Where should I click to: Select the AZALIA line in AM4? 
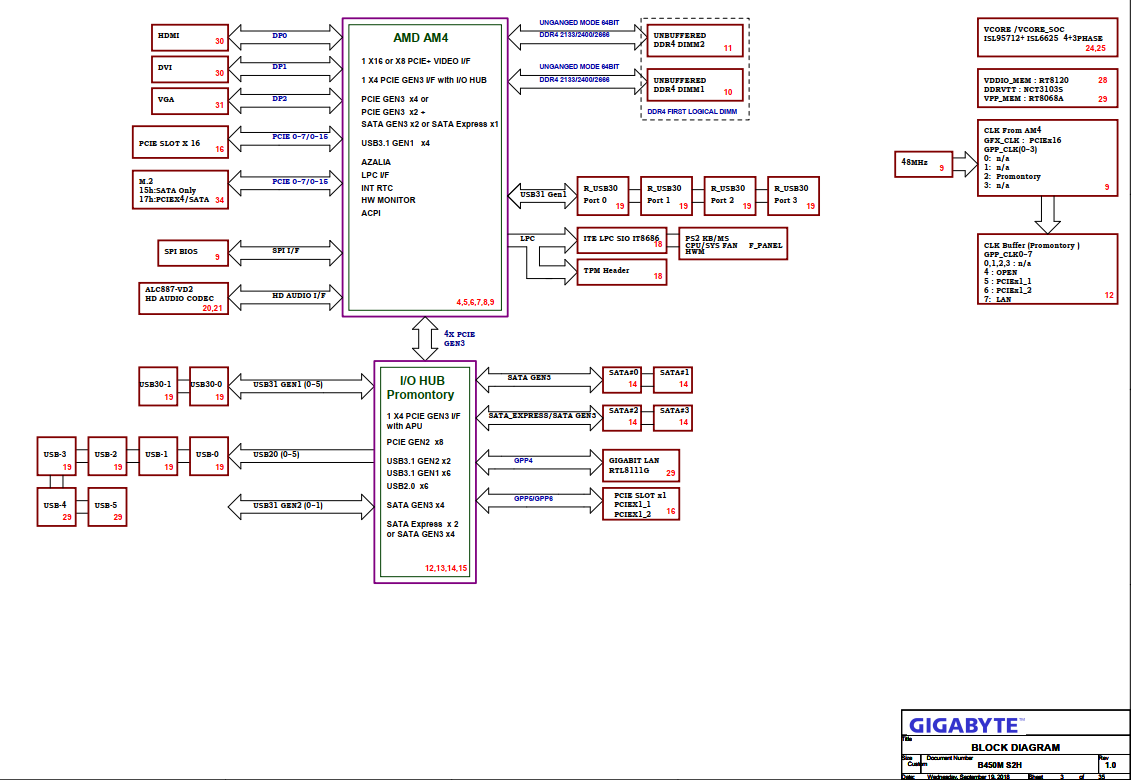click(x=376, y=162)
